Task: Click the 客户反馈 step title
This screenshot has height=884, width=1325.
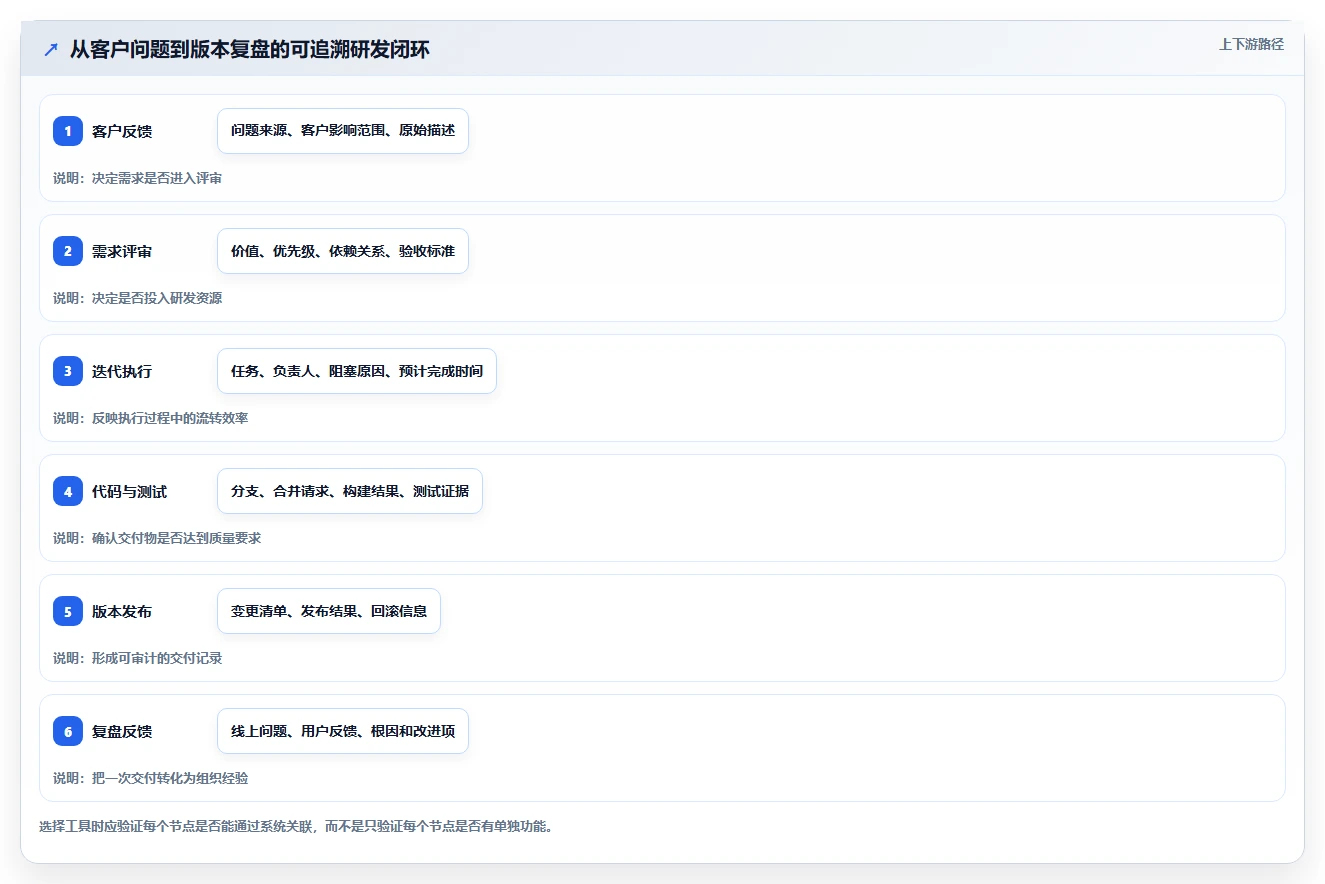Action: tap(122, 131)
